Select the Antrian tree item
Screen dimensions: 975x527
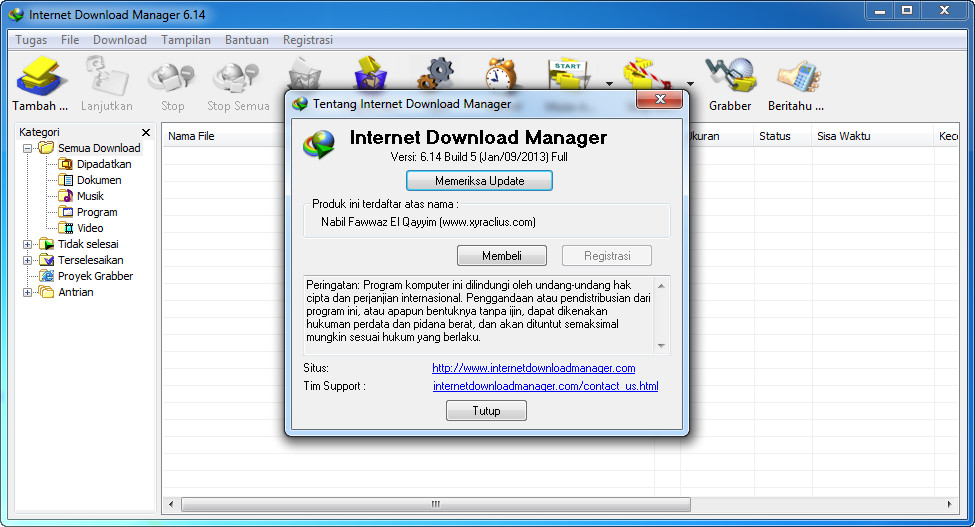point(75,292)
